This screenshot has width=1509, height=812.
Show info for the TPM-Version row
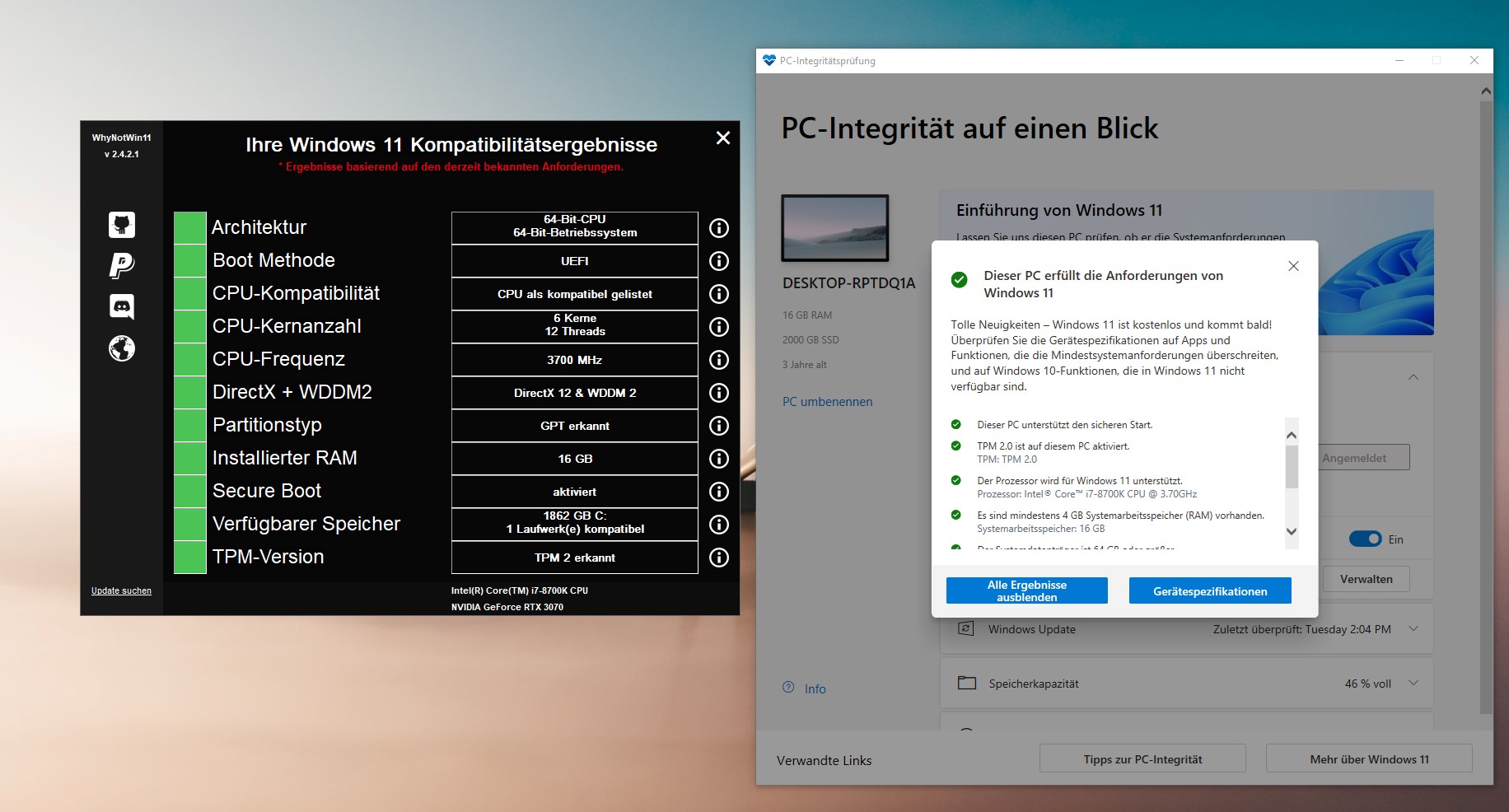click(719, 558)
